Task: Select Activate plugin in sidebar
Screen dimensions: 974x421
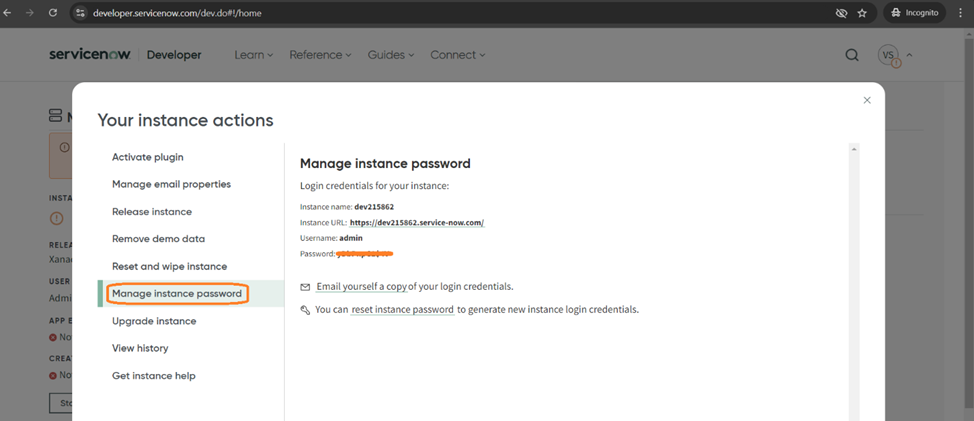Action: 147,157
